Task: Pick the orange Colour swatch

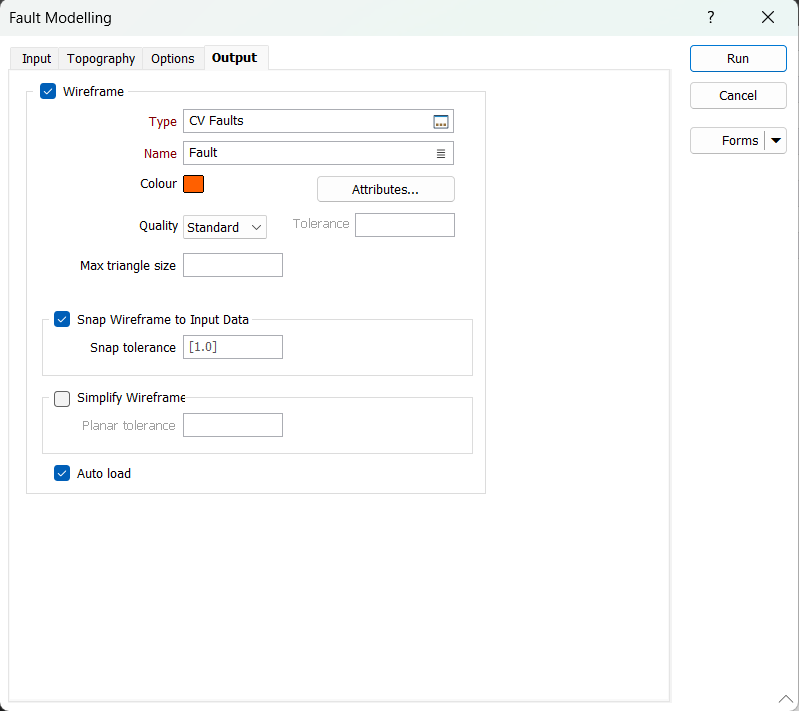Action: click(x=194, y=184)
